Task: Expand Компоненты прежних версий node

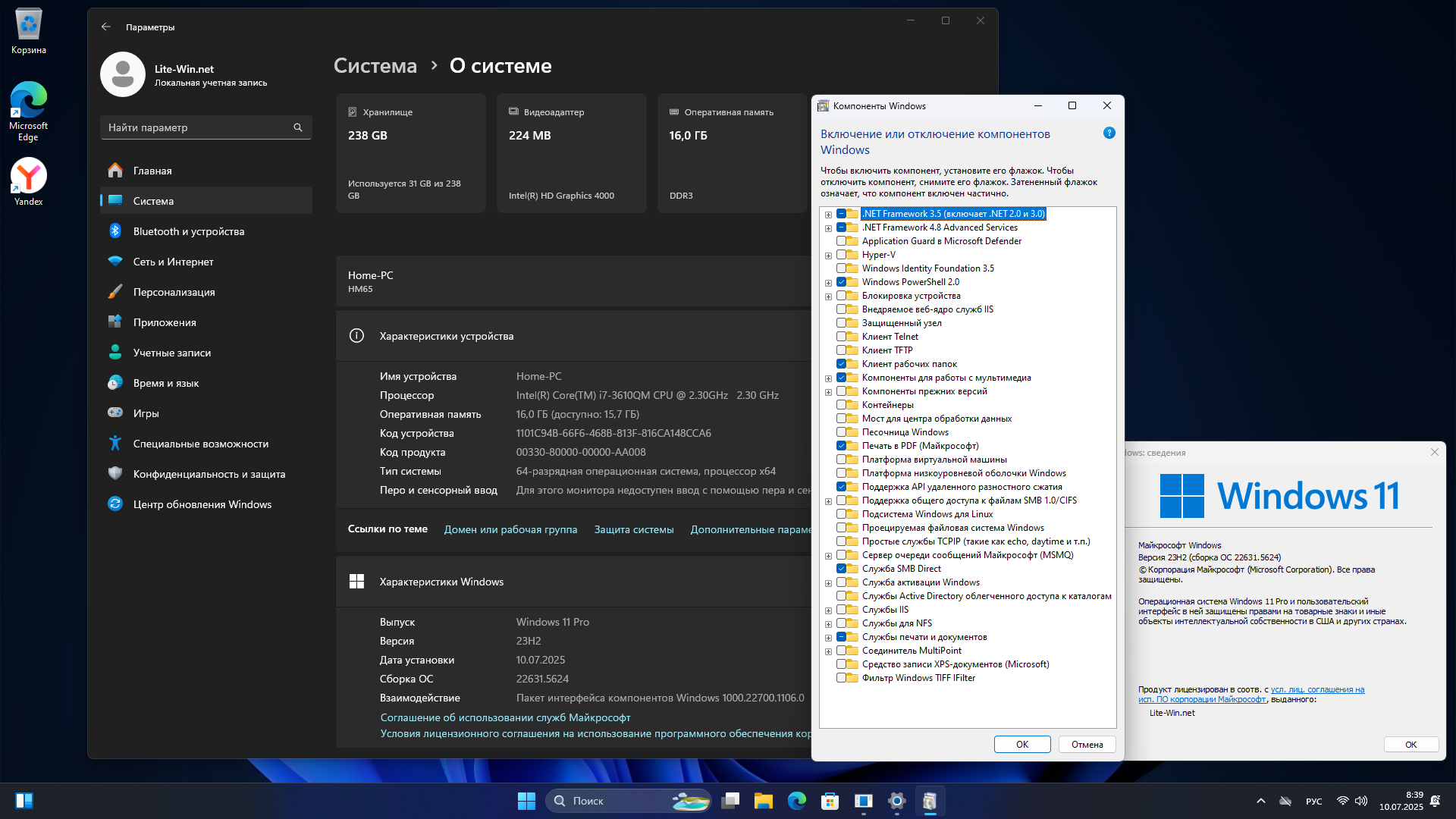Action: tap(829, 392)
